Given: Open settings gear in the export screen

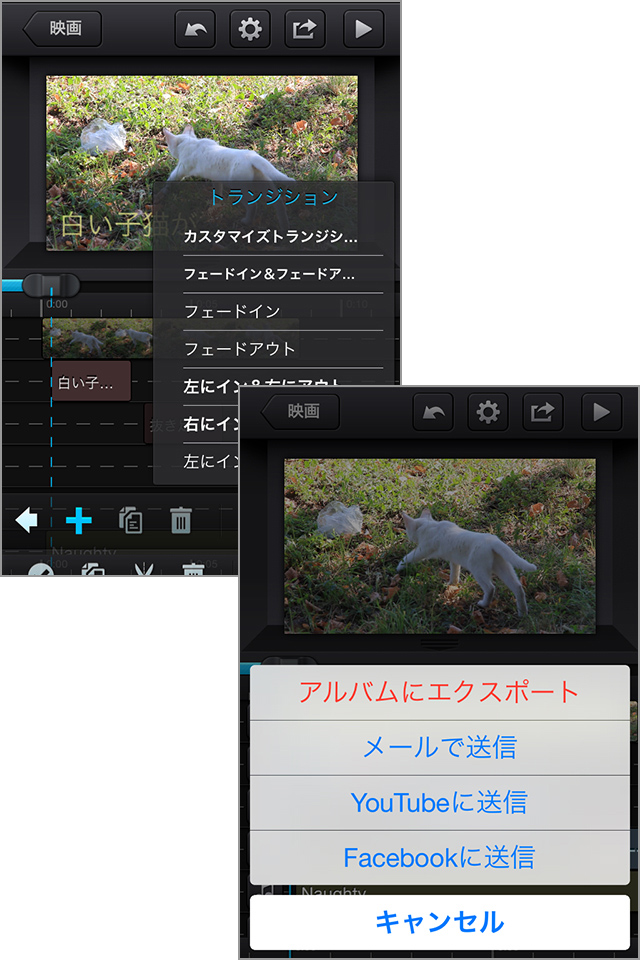Looking at the screenshot, I should pyautogui.click(x=488, y=412).
